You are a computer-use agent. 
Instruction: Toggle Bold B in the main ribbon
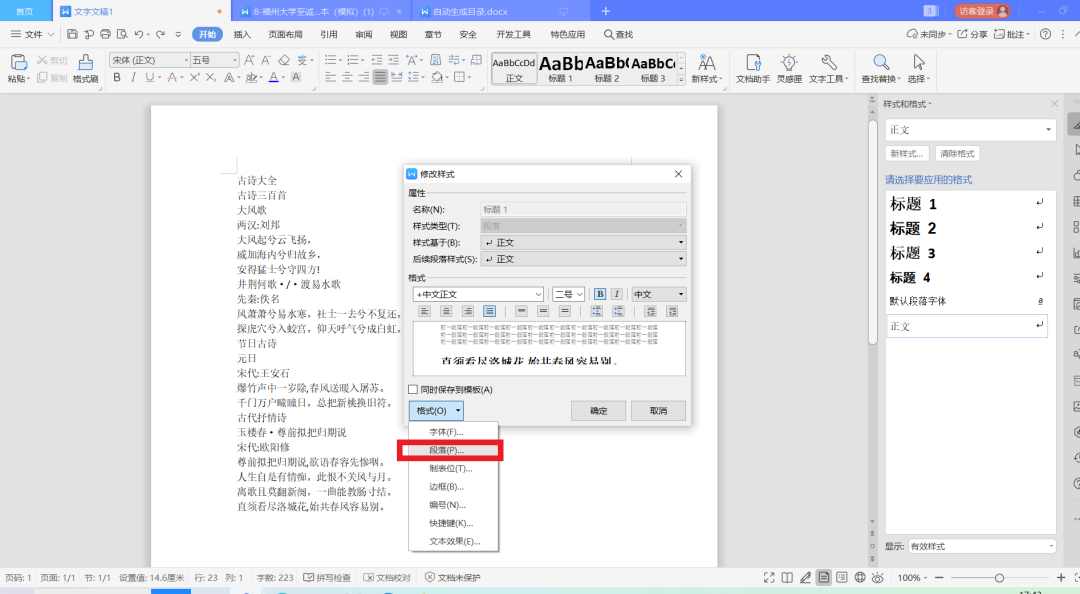[x=117, y=77]
